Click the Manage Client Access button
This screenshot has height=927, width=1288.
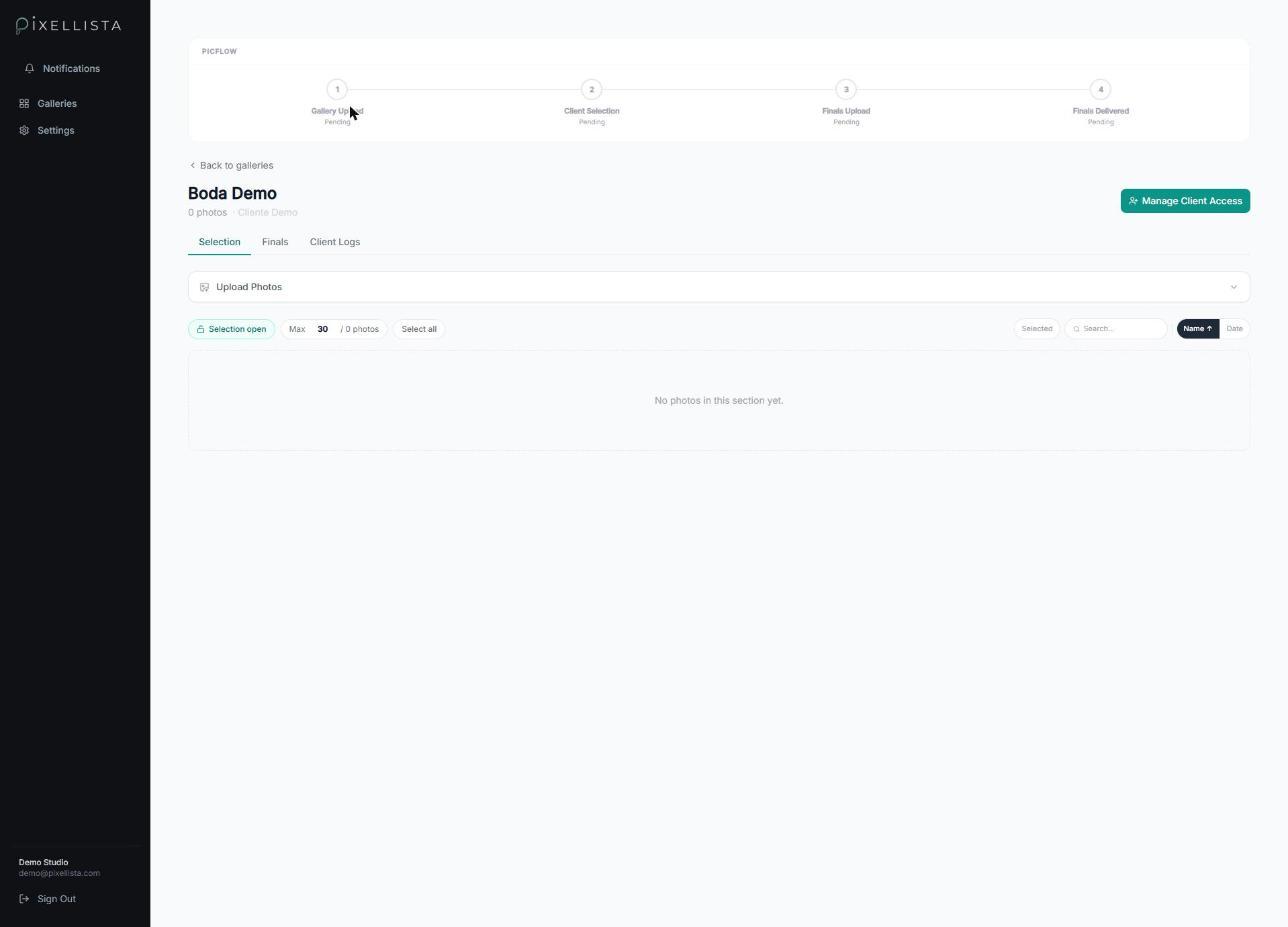pos(1185,201)
